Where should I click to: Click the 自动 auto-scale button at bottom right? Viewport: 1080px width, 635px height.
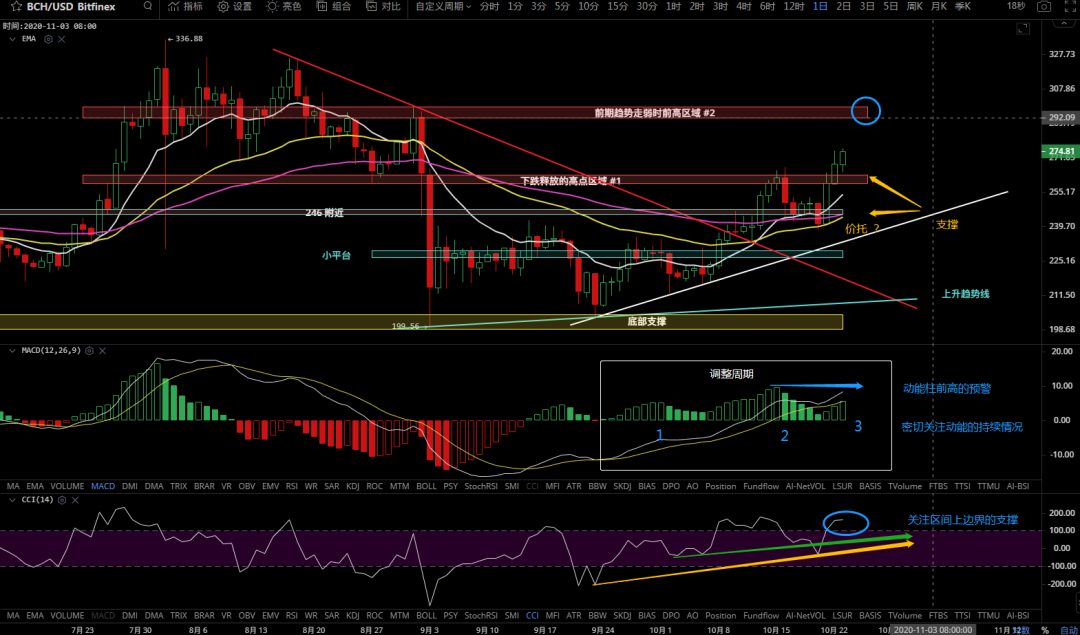[1068, 630]
